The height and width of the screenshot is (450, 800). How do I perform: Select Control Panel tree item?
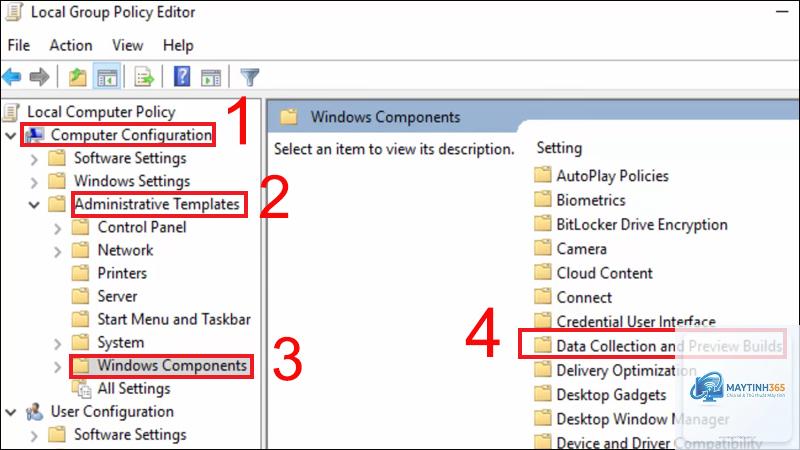142,227
